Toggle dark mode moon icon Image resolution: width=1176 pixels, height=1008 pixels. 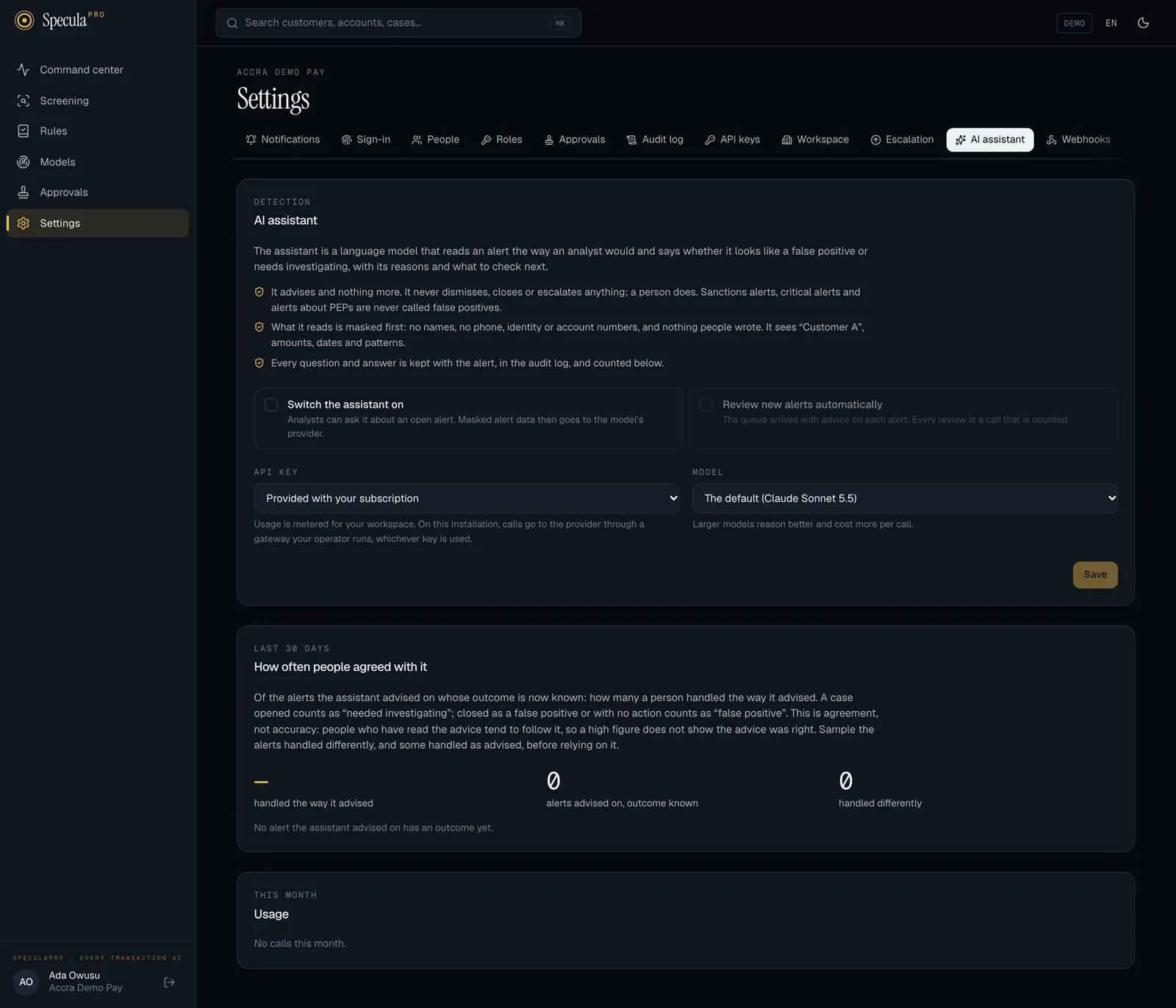click(x=1143, y=23)
